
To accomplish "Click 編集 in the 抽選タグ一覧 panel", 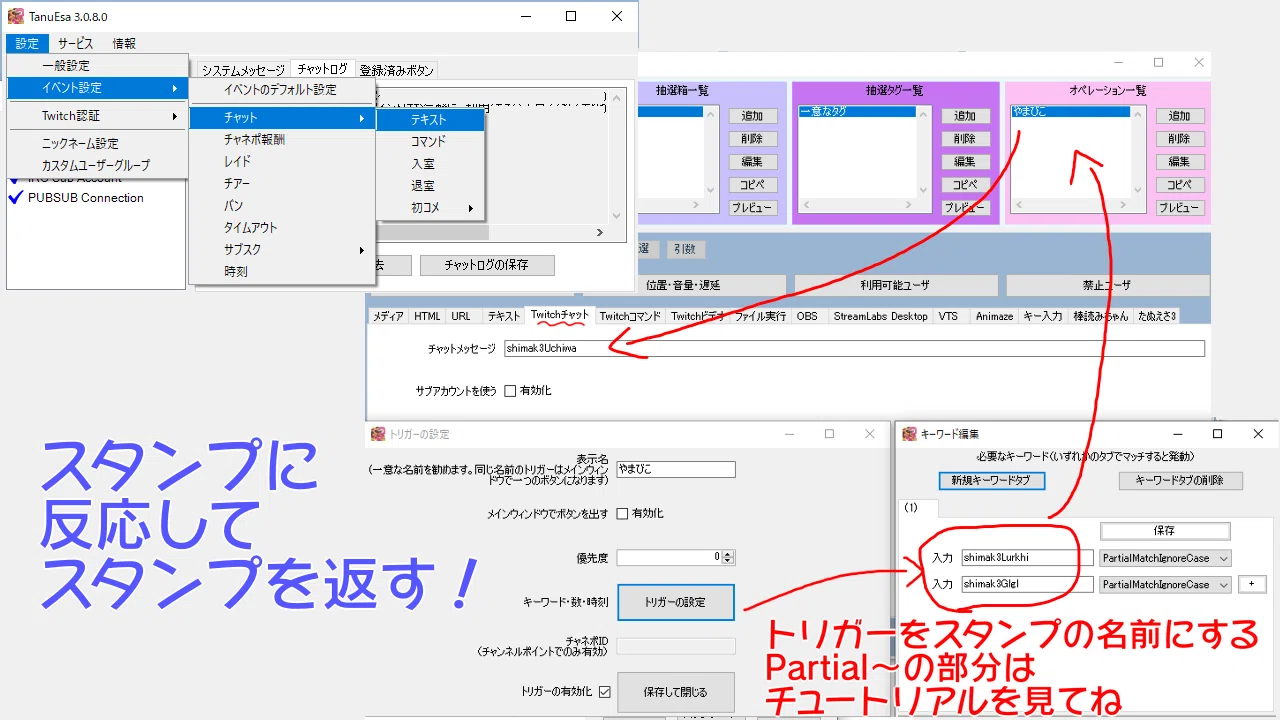I will pyautogui.click(x=965, y=162).
